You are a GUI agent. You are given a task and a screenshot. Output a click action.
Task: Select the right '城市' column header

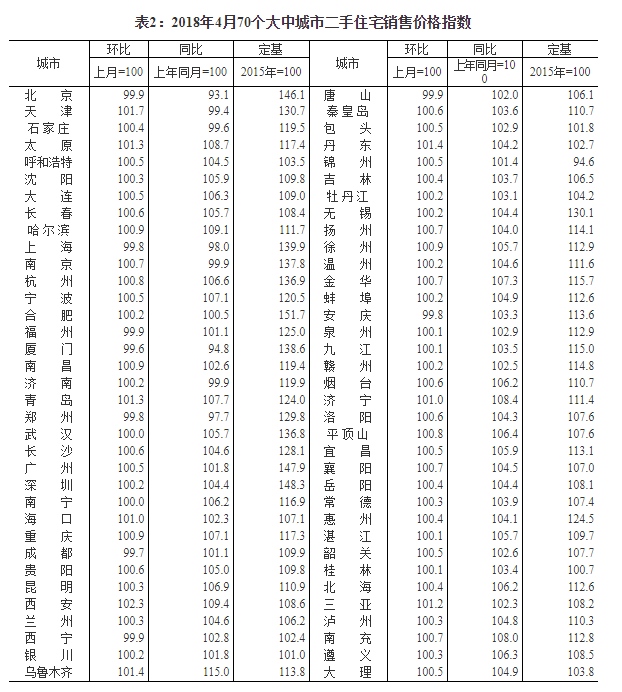(x=347, y=64)
